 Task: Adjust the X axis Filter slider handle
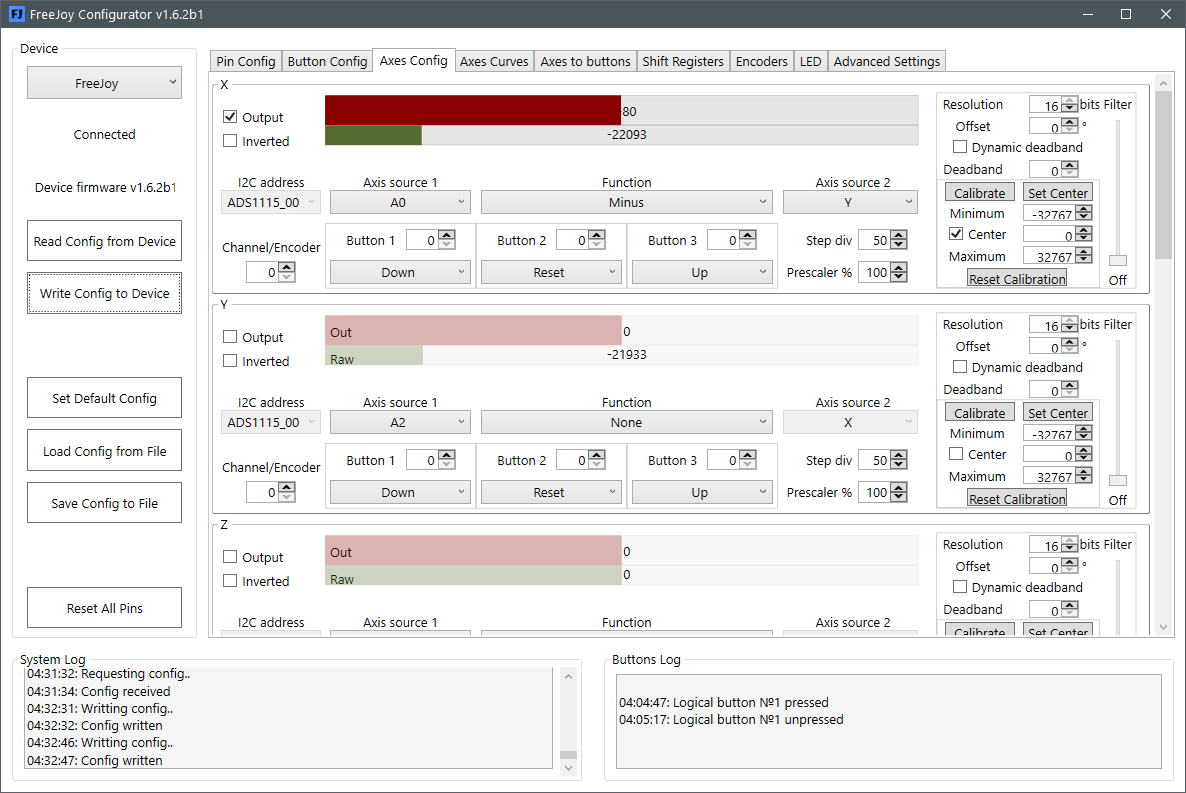tap(1118, 260)
